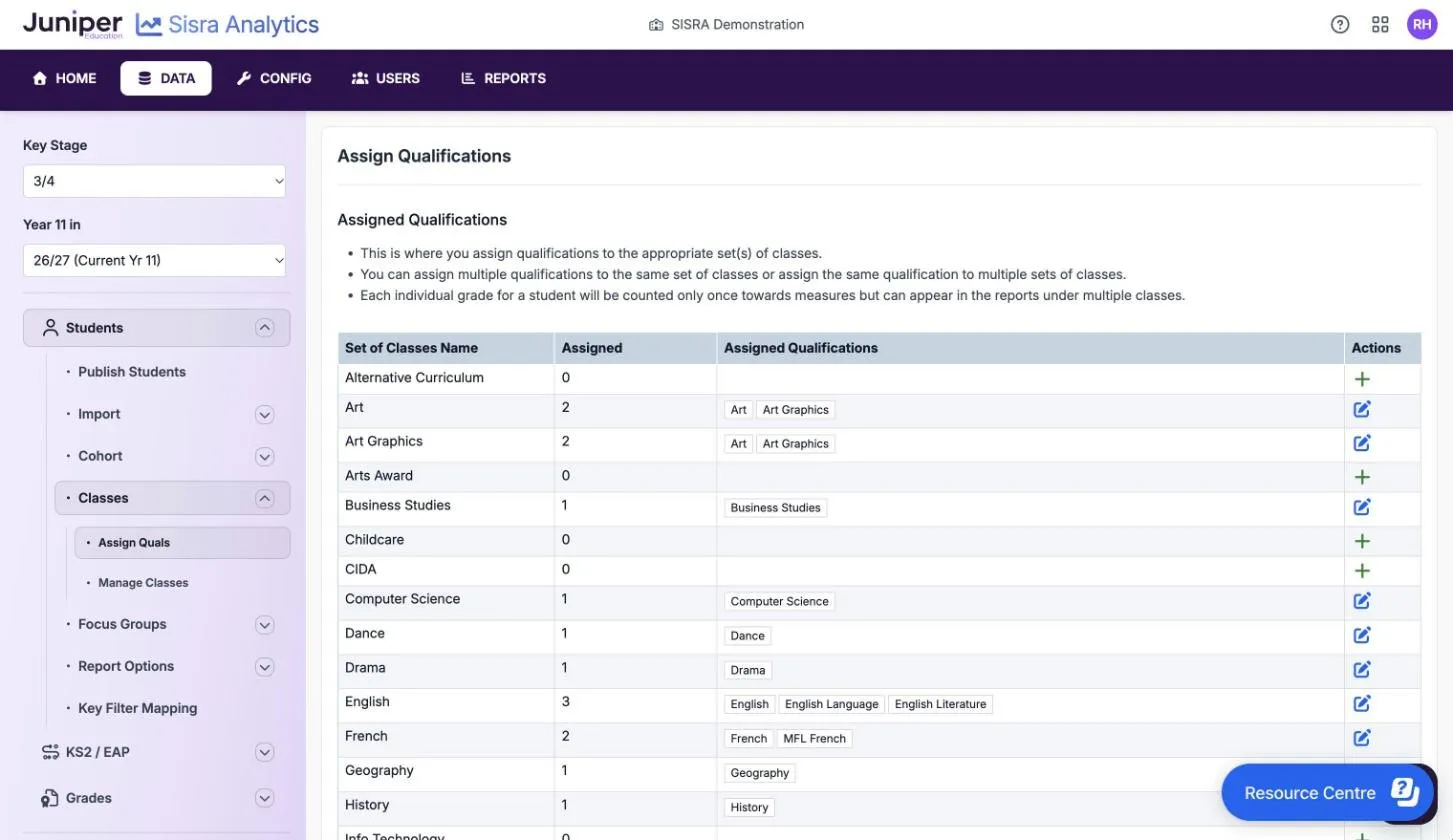
Task: Click the Geography qualification tag
Action: pos(760,773)
